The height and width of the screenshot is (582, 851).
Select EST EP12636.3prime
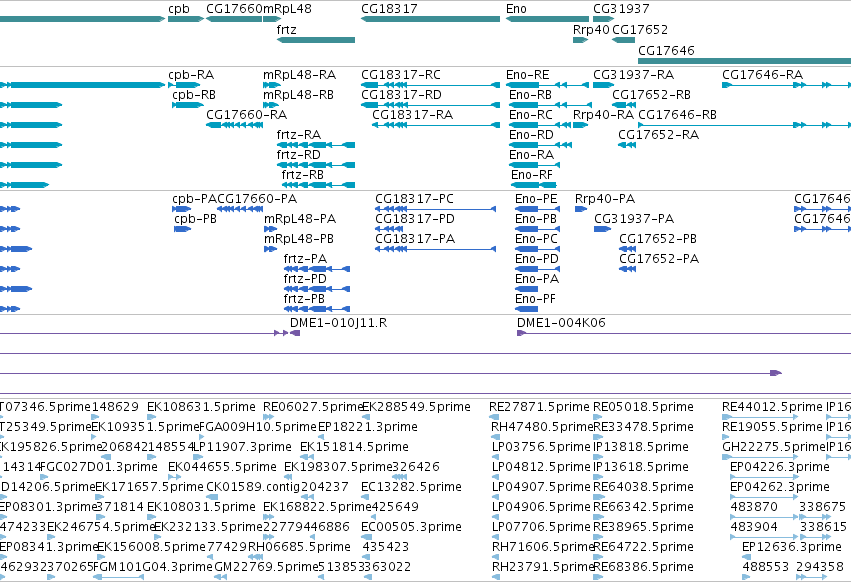coord(792,547)
